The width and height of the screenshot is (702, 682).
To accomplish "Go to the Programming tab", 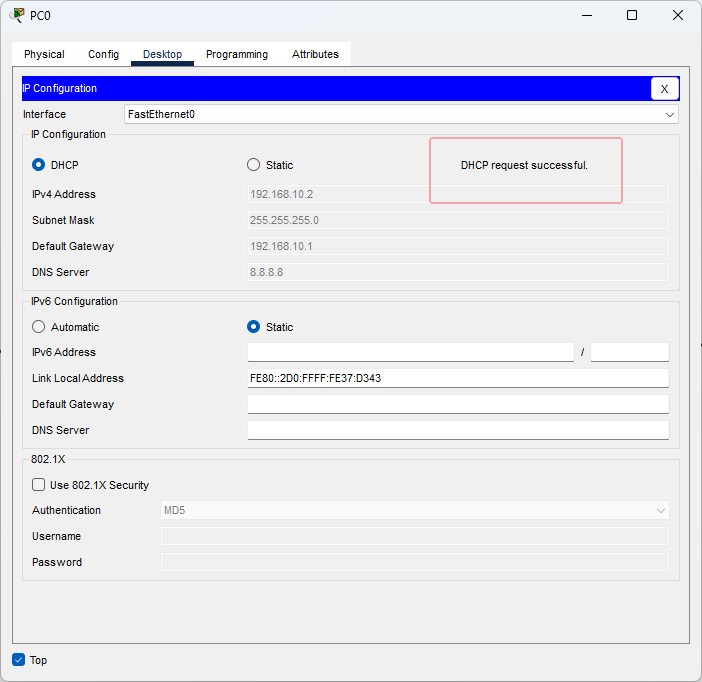I will click(x=237, y=54).
